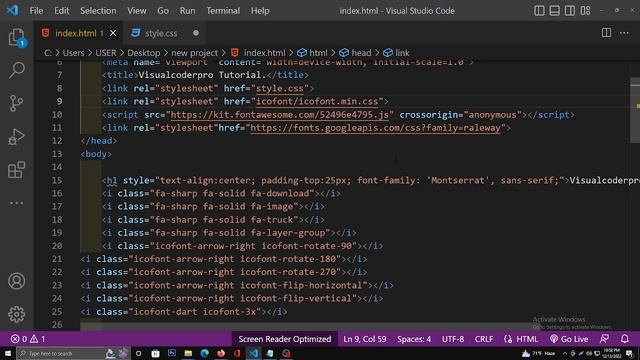Toggle secondary side bar layout icon

click(570, 11)
